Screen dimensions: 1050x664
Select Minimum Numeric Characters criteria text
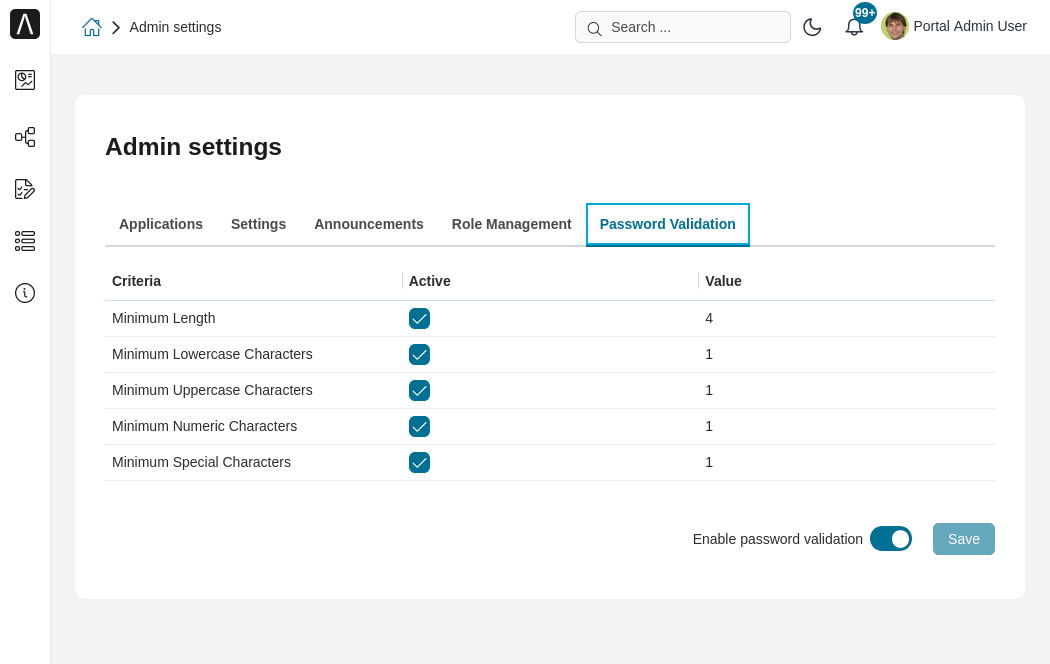[204, 426]
